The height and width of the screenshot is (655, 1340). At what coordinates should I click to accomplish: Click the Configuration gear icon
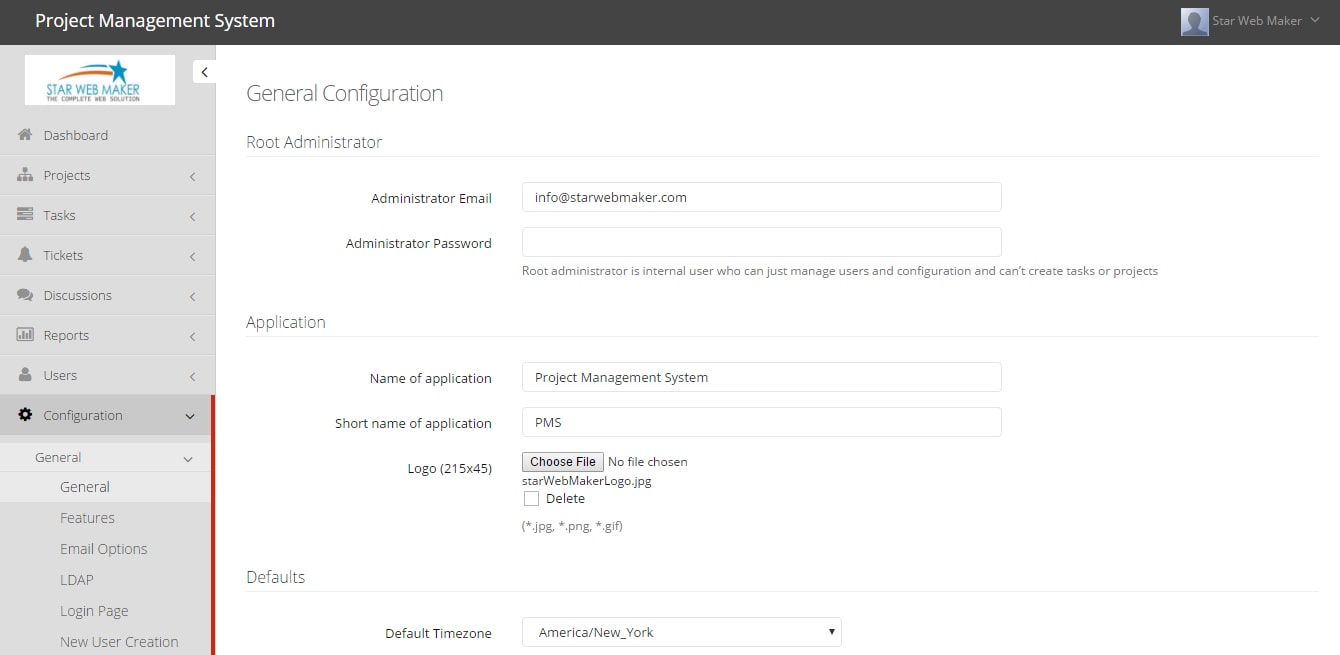(25, 415)
